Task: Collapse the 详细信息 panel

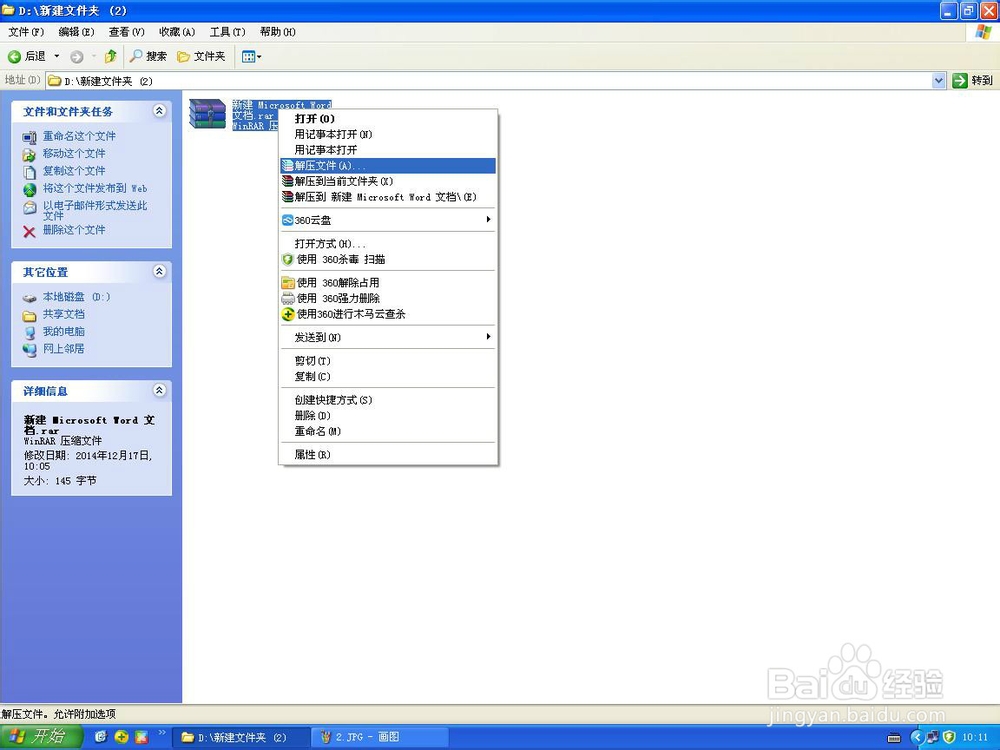Action: 159,390
